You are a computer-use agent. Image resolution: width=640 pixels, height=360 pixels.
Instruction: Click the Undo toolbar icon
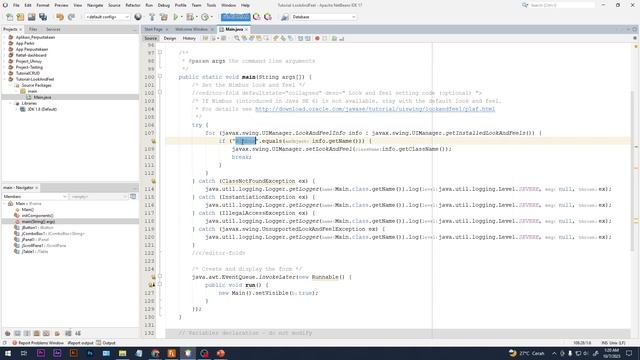[60, 17]
